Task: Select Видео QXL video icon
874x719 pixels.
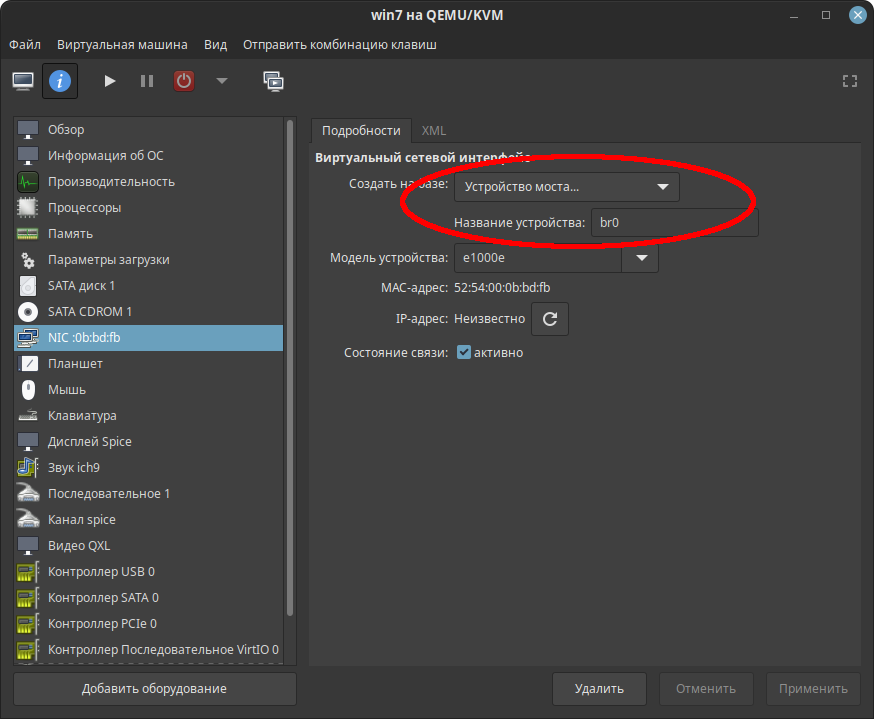Action: (28, 546)
